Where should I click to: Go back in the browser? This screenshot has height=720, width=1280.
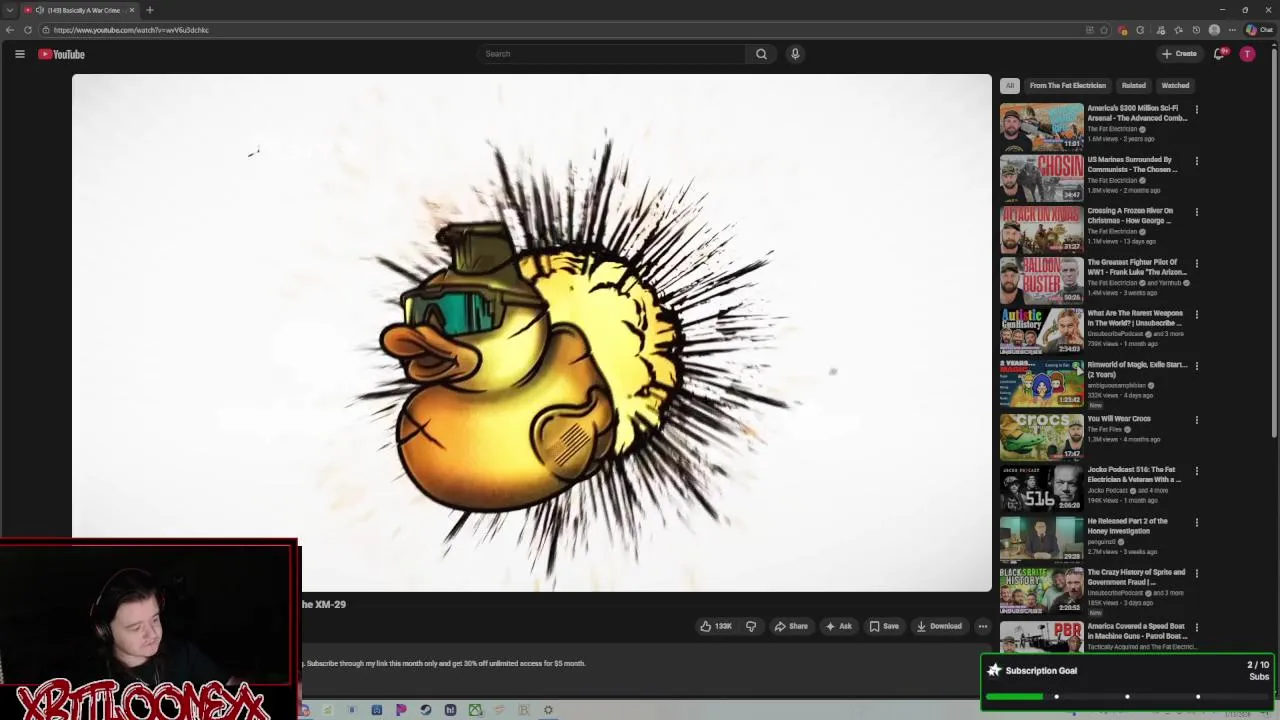click(10, 30)
